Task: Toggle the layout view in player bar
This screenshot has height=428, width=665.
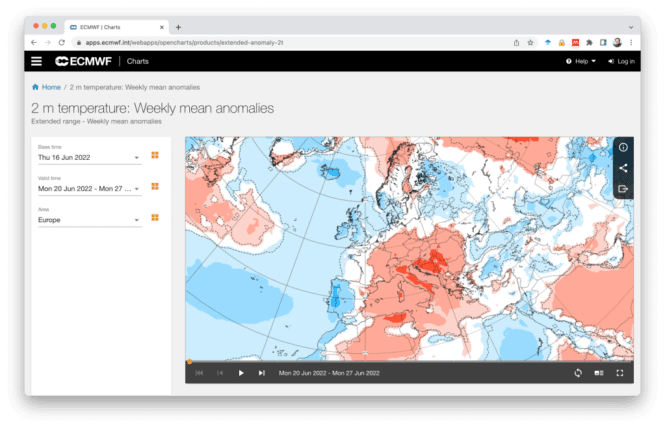Action: click(x=598, y=373)
